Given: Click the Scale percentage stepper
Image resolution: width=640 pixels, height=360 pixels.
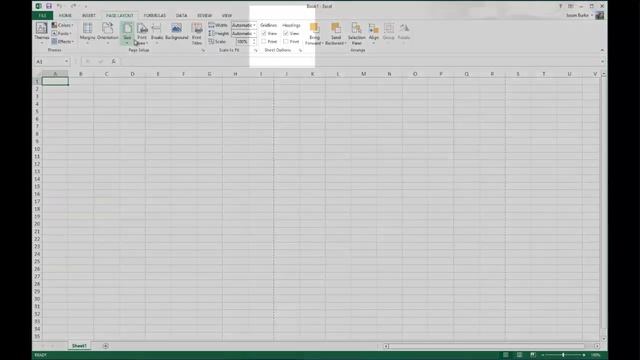Looking at the screenshot, I should [254, 42].
